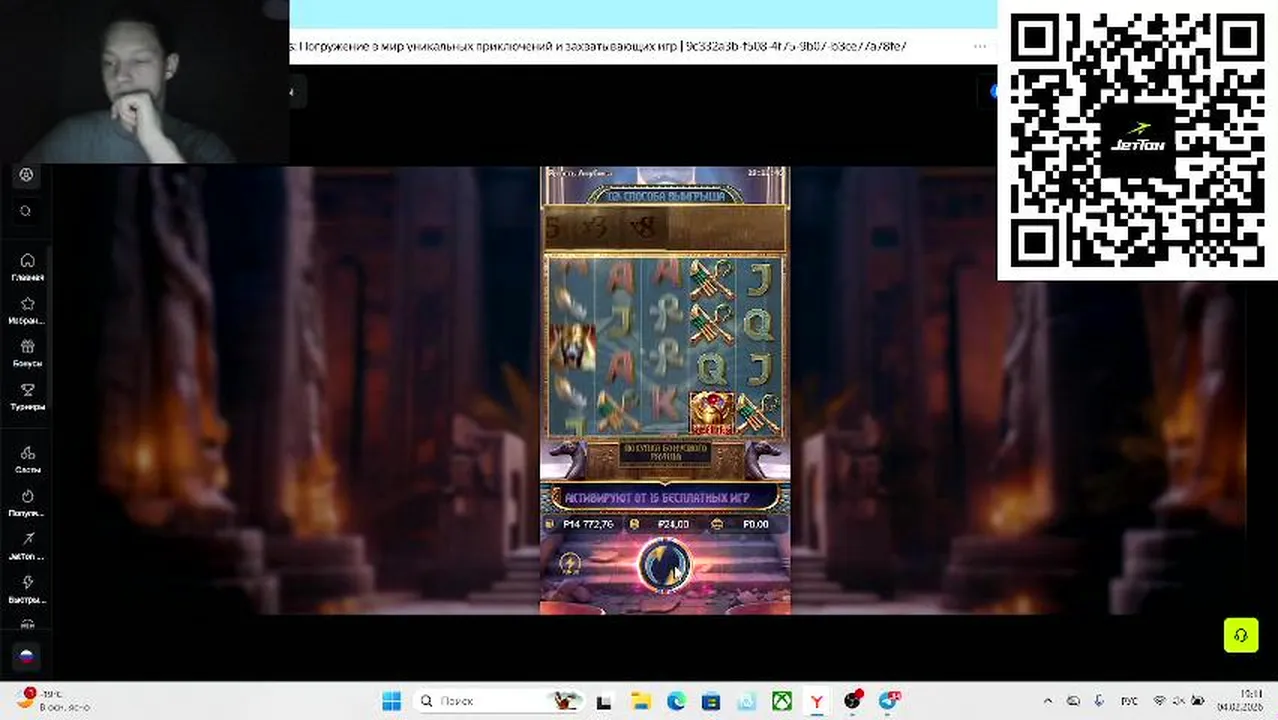The height and width of the screenshot is (720, 1278).
Task: Click the page title text in browser bar
Action: (598, 46)
